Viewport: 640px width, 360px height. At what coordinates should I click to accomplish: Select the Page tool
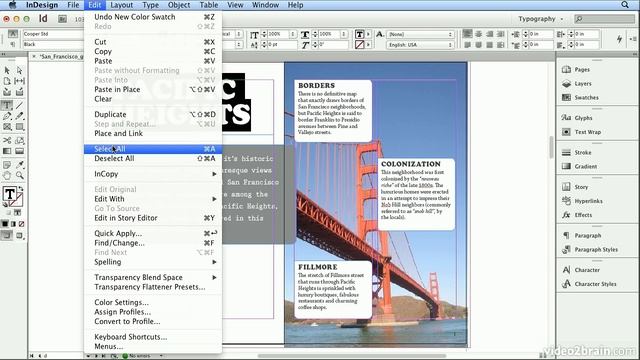pyautogui.click(x=7, y=81)
